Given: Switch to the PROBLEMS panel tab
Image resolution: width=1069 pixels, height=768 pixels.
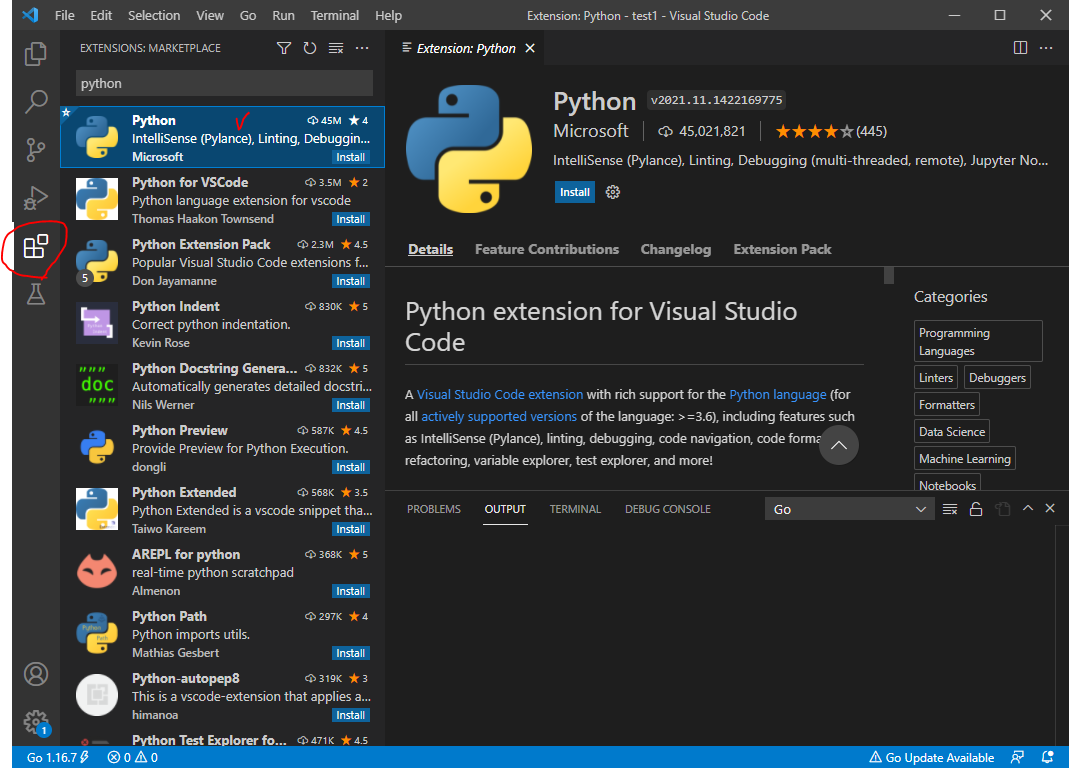Looking at the screenshot, I should 434,509.
